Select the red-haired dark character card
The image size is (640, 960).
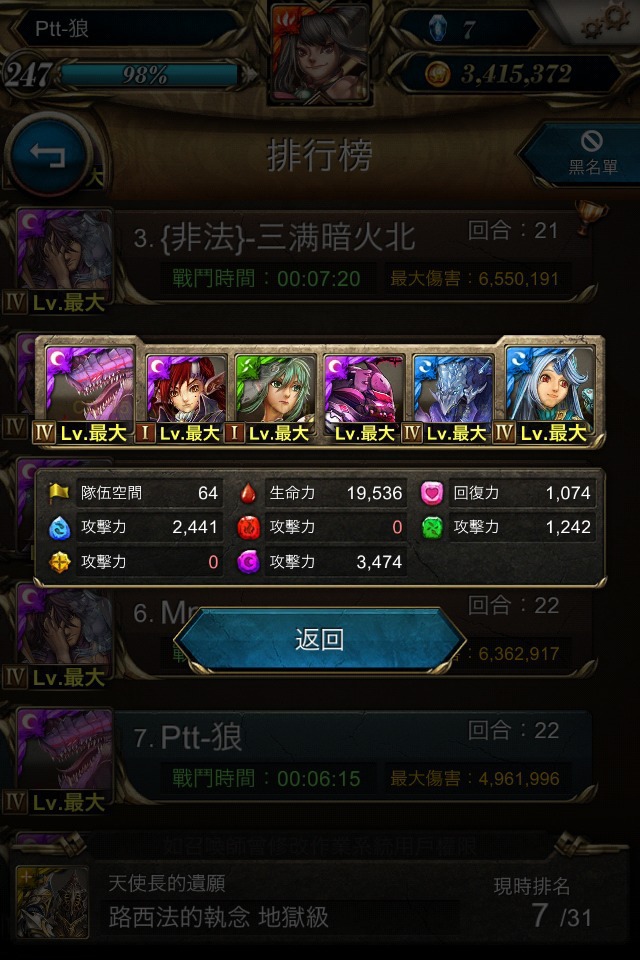tap(186, 394)
